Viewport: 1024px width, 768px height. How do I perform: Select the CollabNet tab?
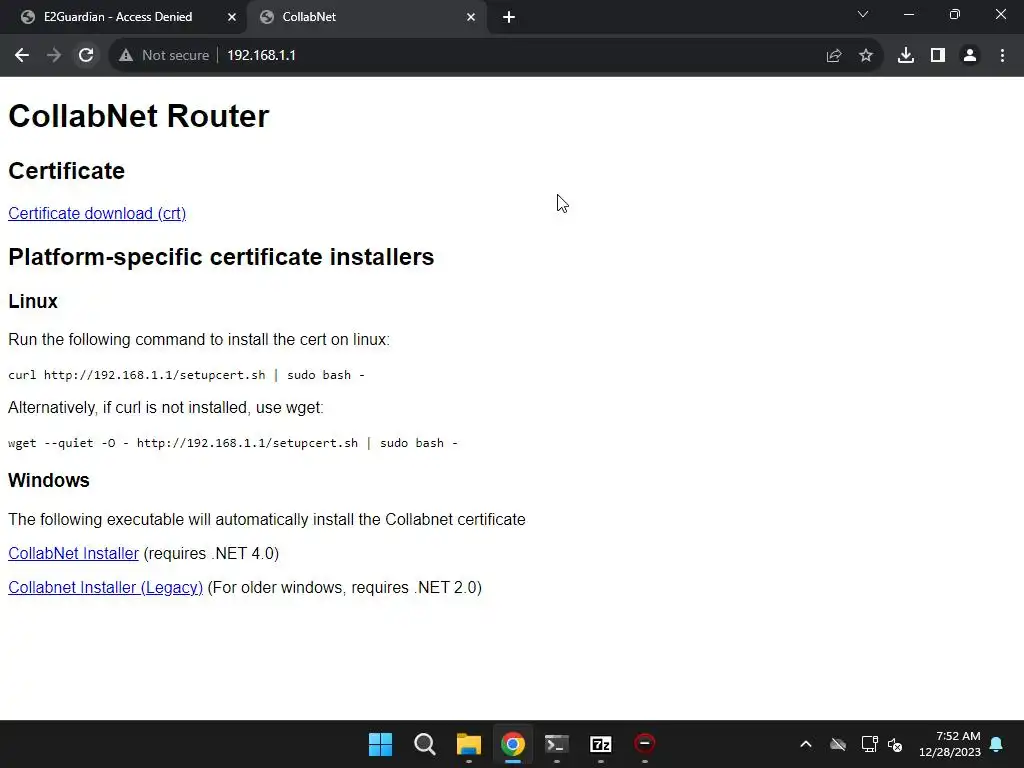366,17
